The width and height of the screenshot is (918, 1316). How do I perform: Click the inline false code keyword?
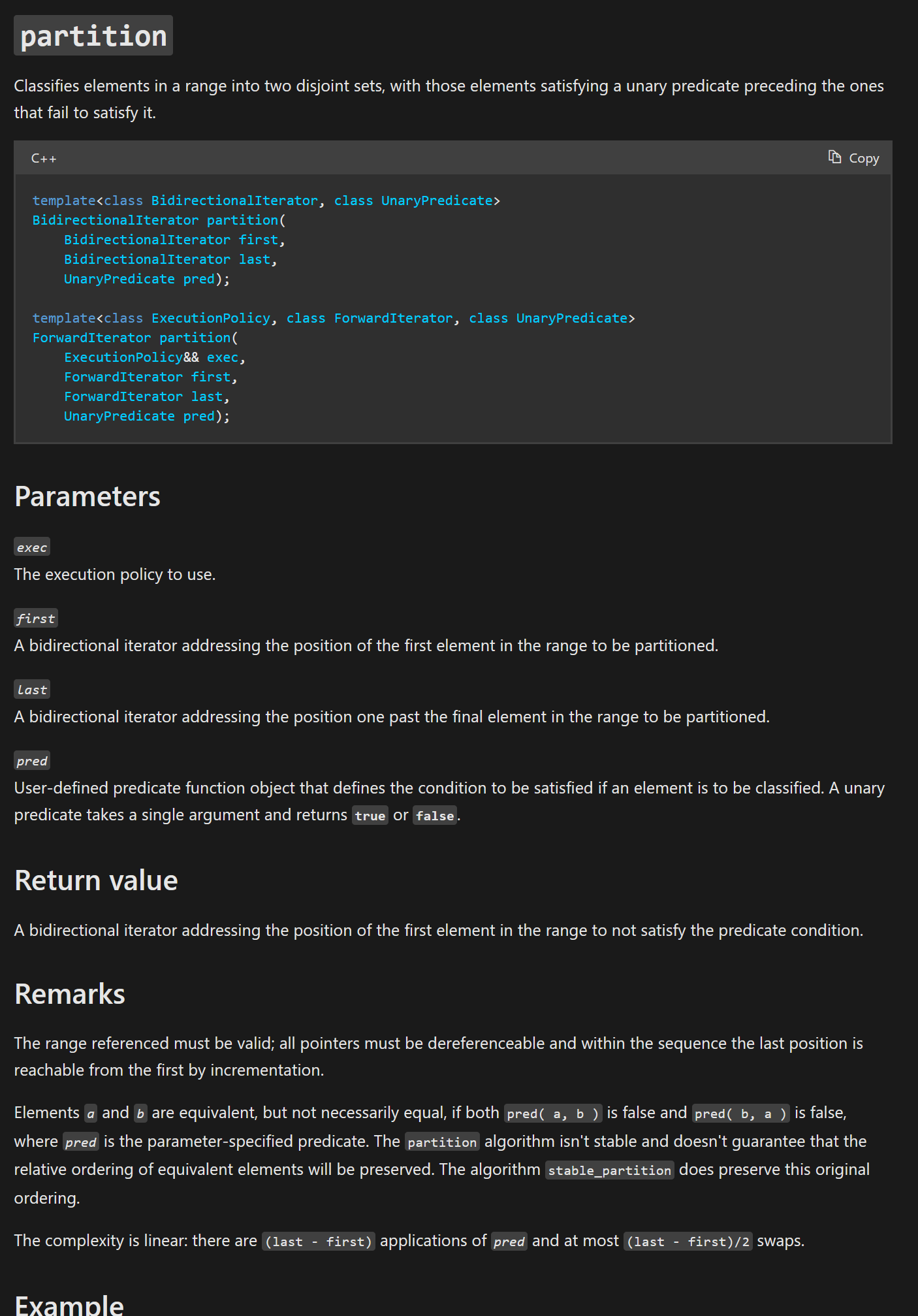click(x=435, y=816)
